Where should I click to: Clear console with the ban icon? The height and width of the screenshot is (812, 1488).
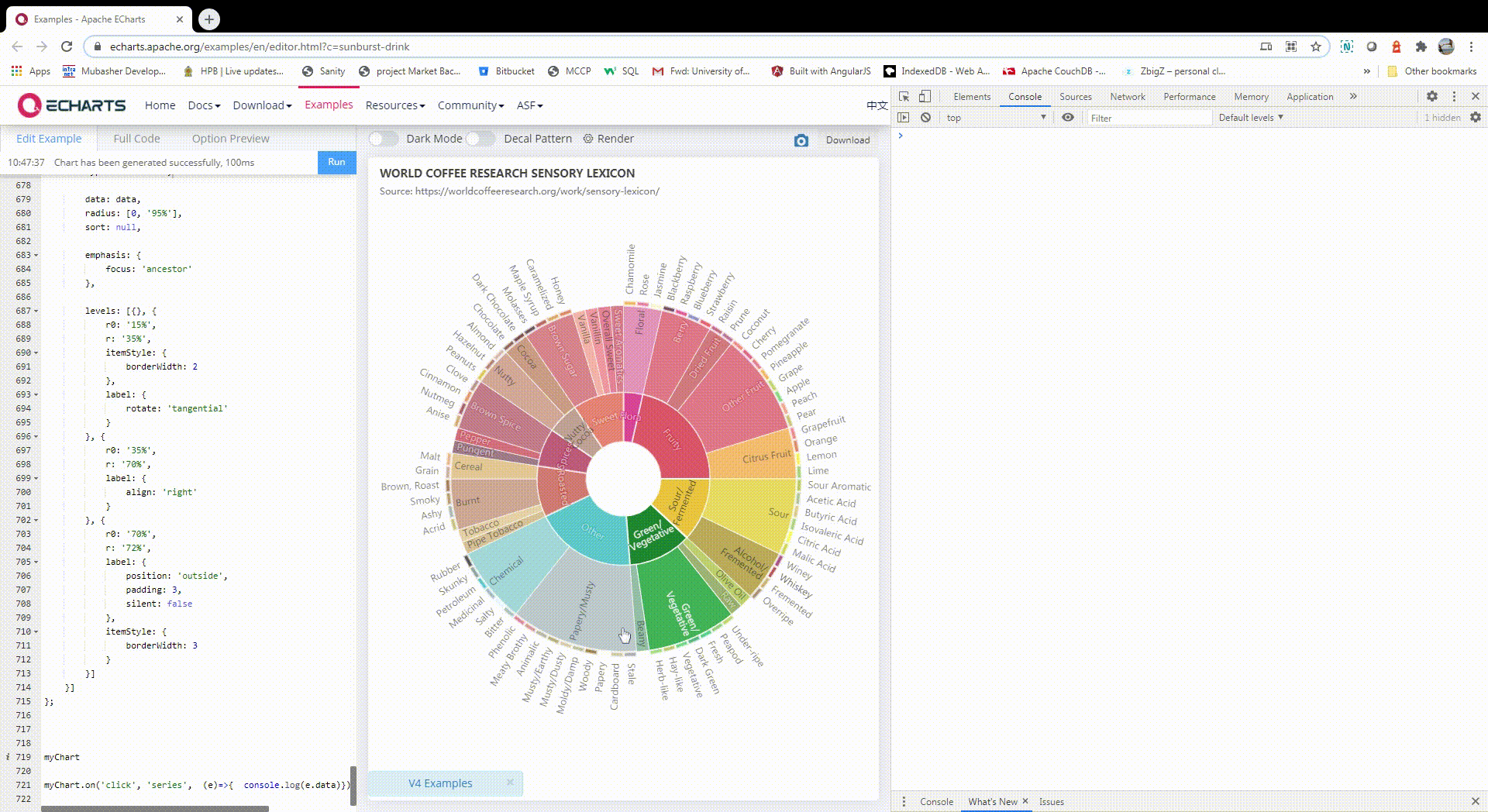[x=925, y=117]
